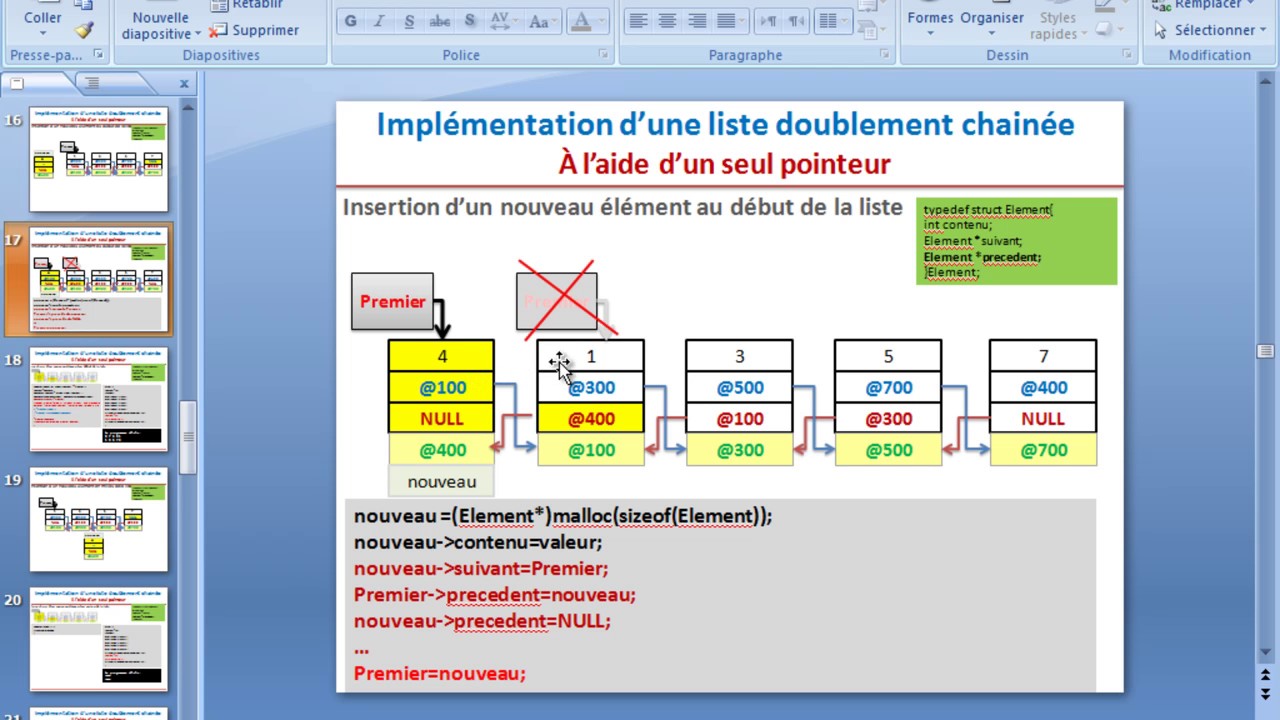This screenshot has width=1280, height=720.
Task: Toggle strikethrough (abc) formatting
Action: (439, 21)
